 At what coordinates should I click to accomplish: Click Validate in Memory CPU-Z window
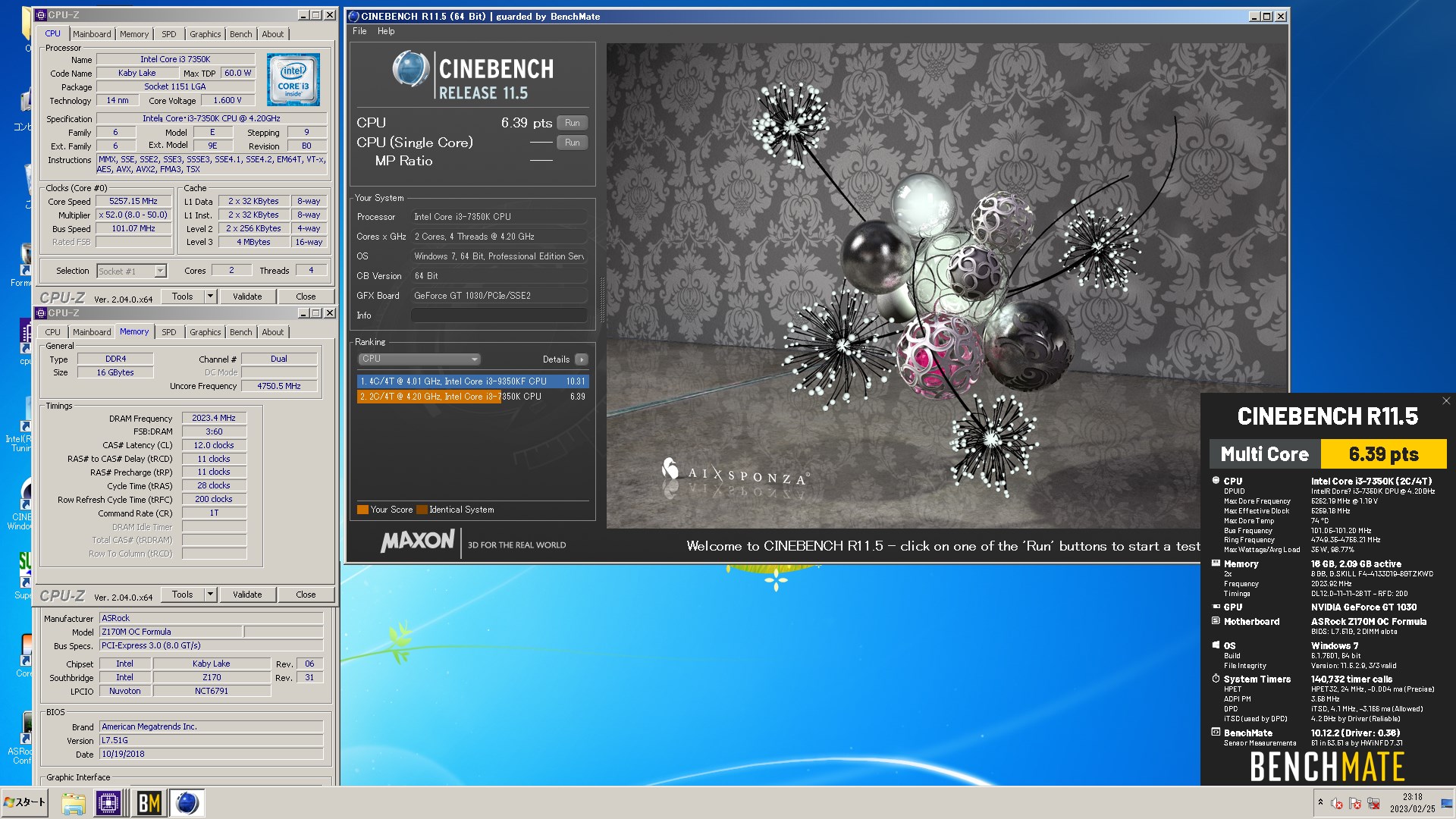coord(247,595)
